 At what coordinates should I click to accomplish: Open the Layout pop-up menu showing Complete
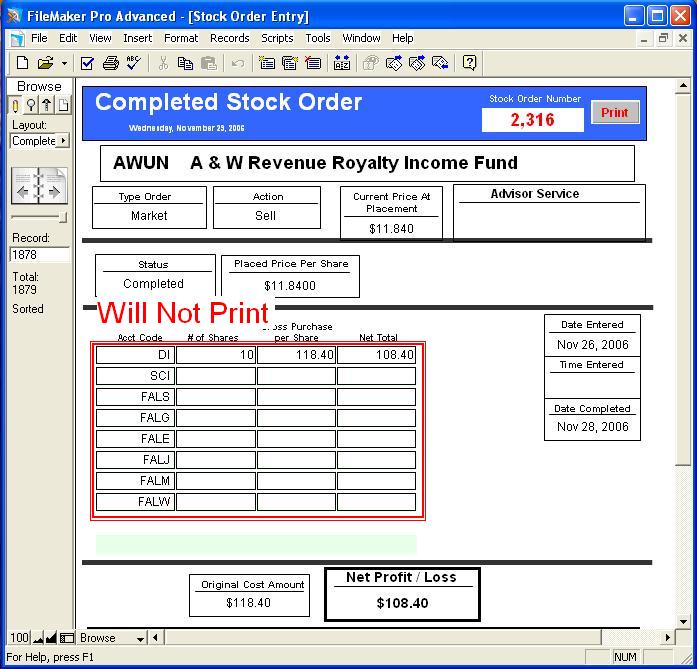tap(40, 141)
